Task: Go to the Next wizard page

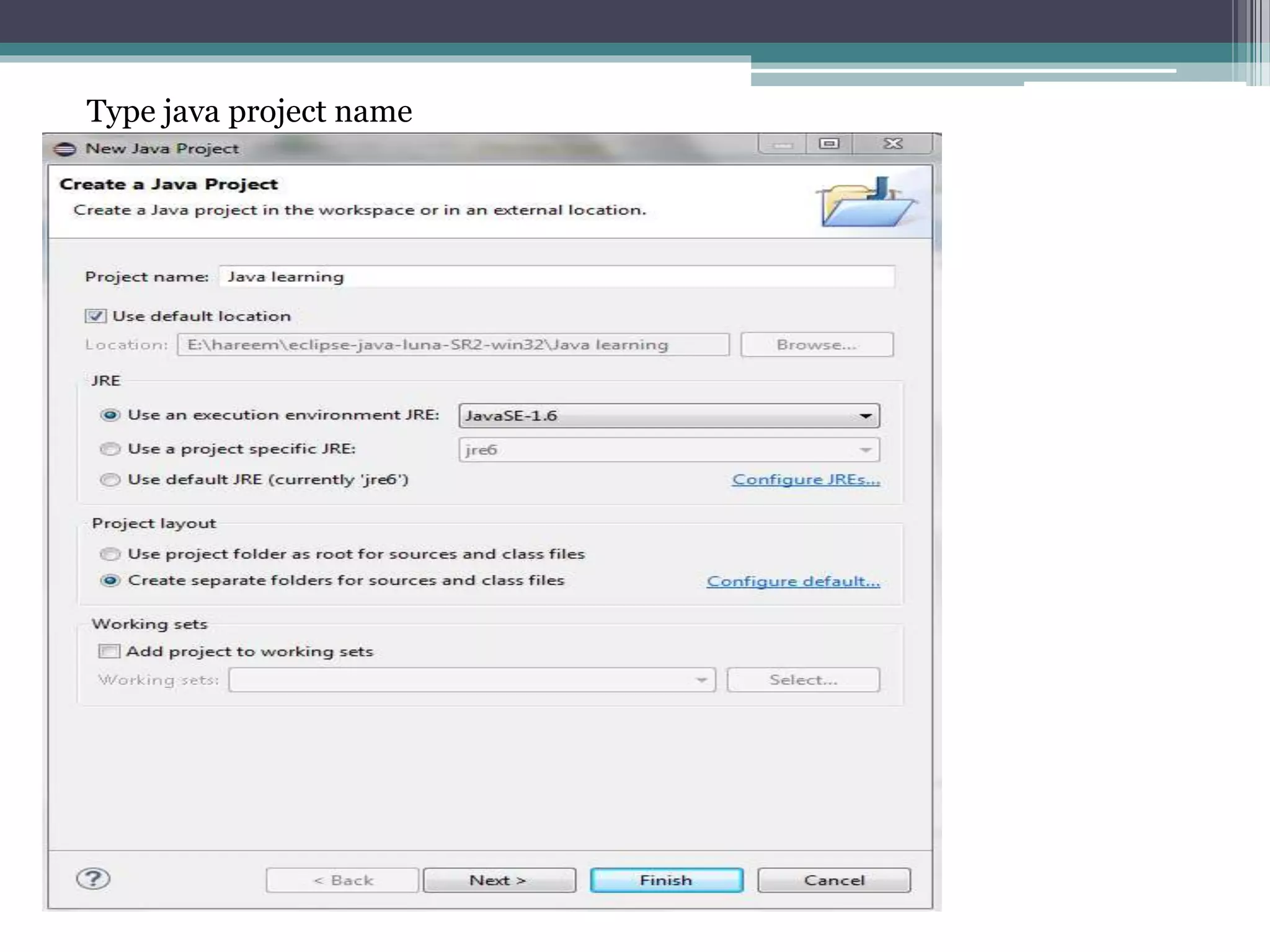Action: (499, 880)
